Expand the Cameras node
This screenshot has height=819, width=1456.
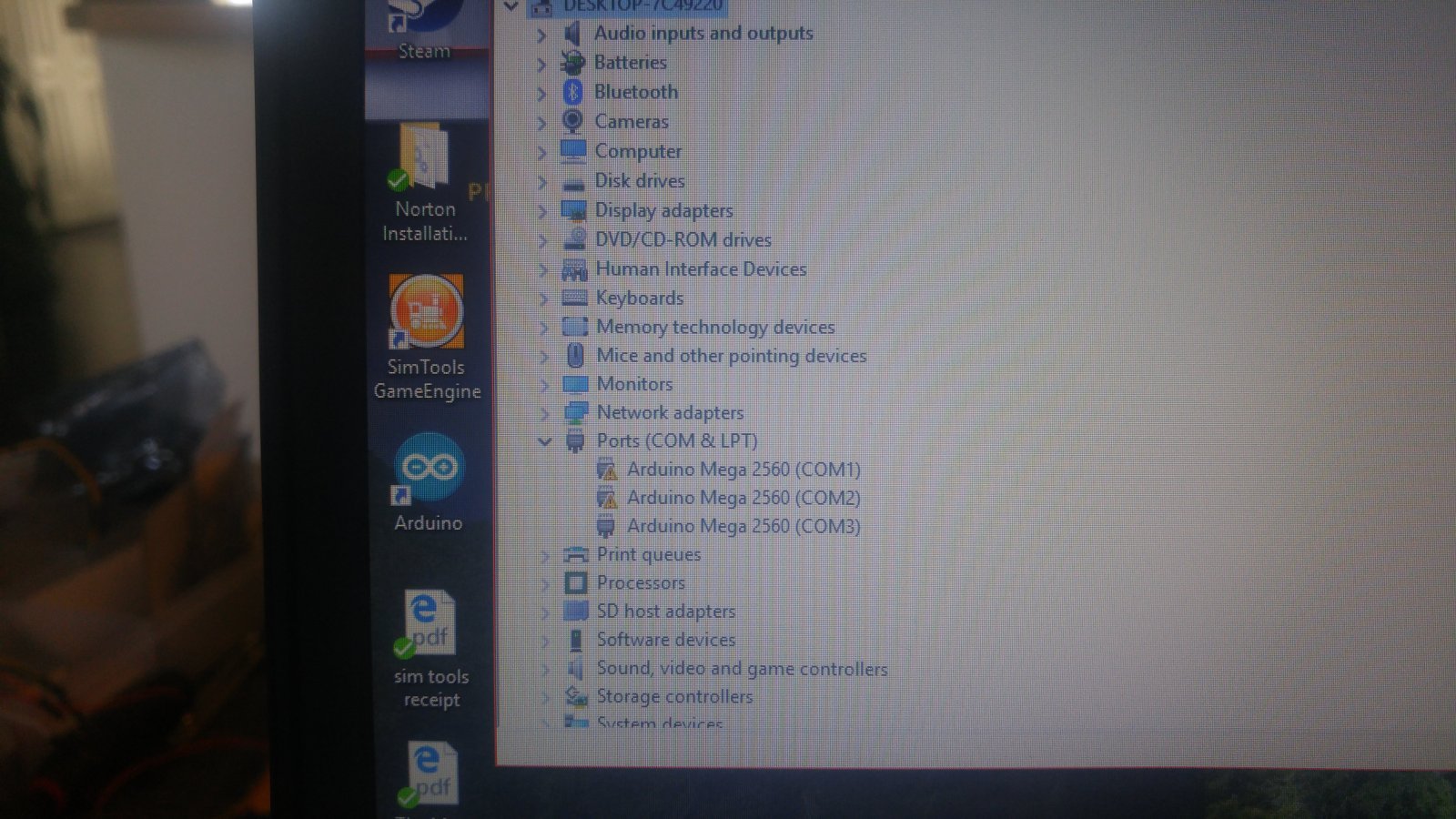(541, 123)
